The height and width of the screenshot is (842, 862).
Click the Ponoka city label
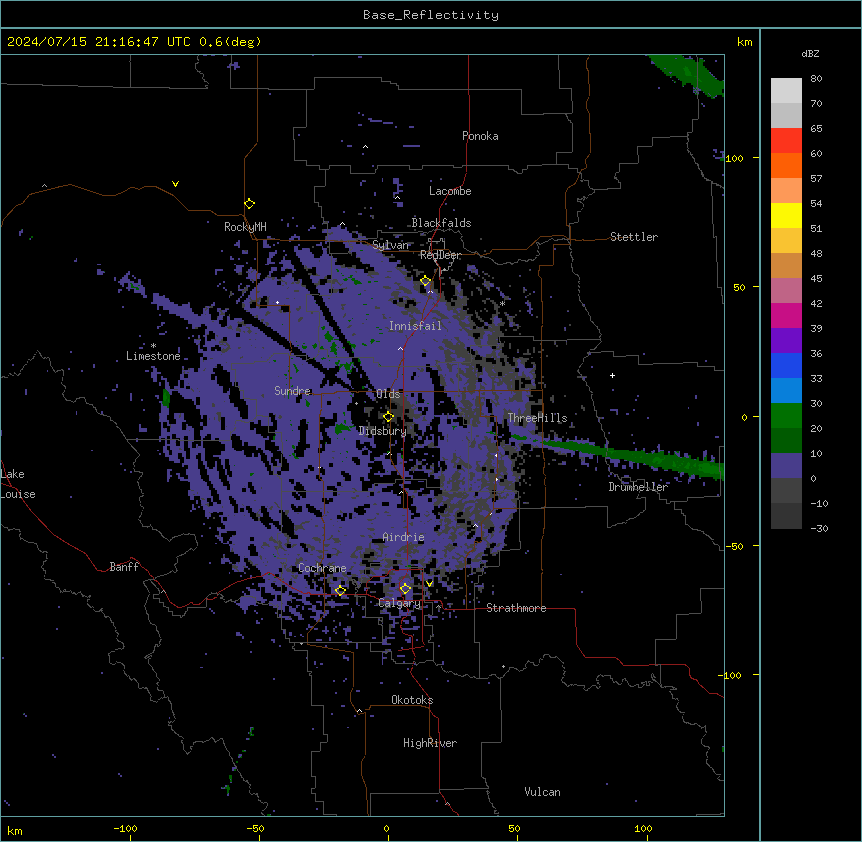tap(480, 136)
